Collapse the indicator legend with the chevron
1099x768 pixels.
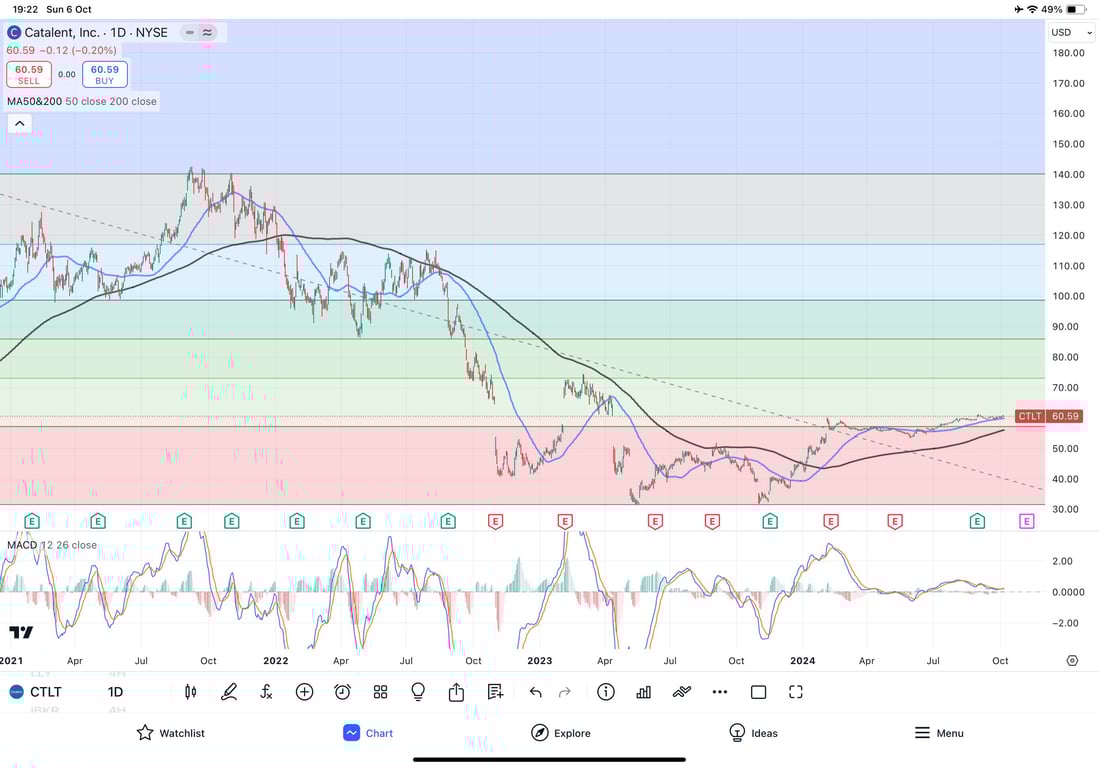point(20,123)
